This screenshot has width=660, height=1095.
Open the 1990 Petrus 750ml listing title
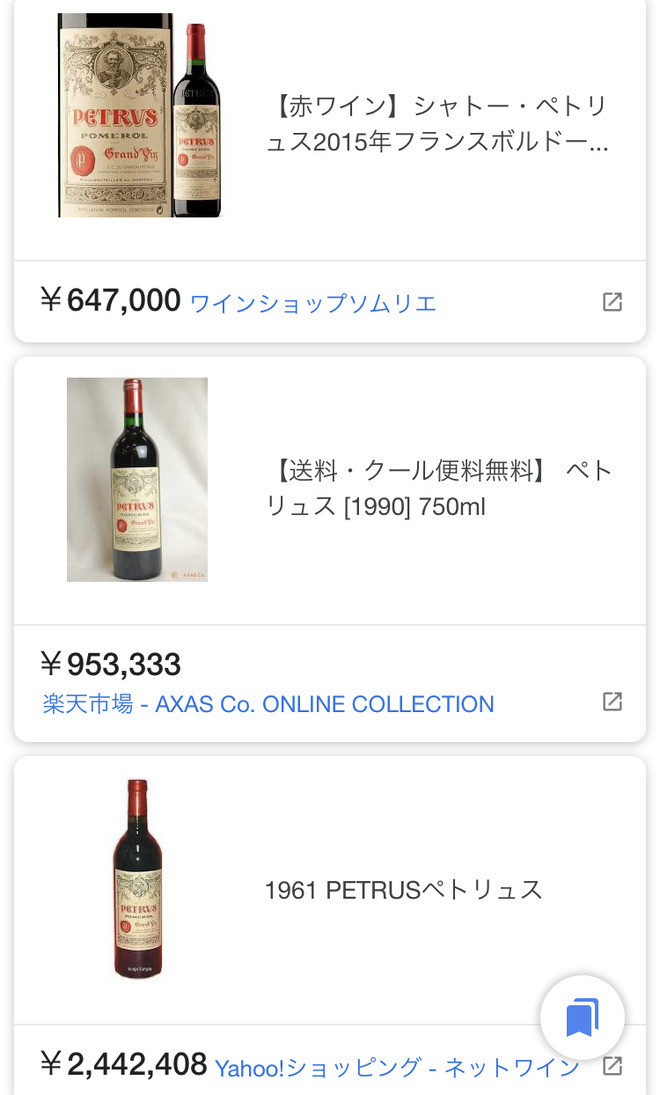(x=438, y=488)
